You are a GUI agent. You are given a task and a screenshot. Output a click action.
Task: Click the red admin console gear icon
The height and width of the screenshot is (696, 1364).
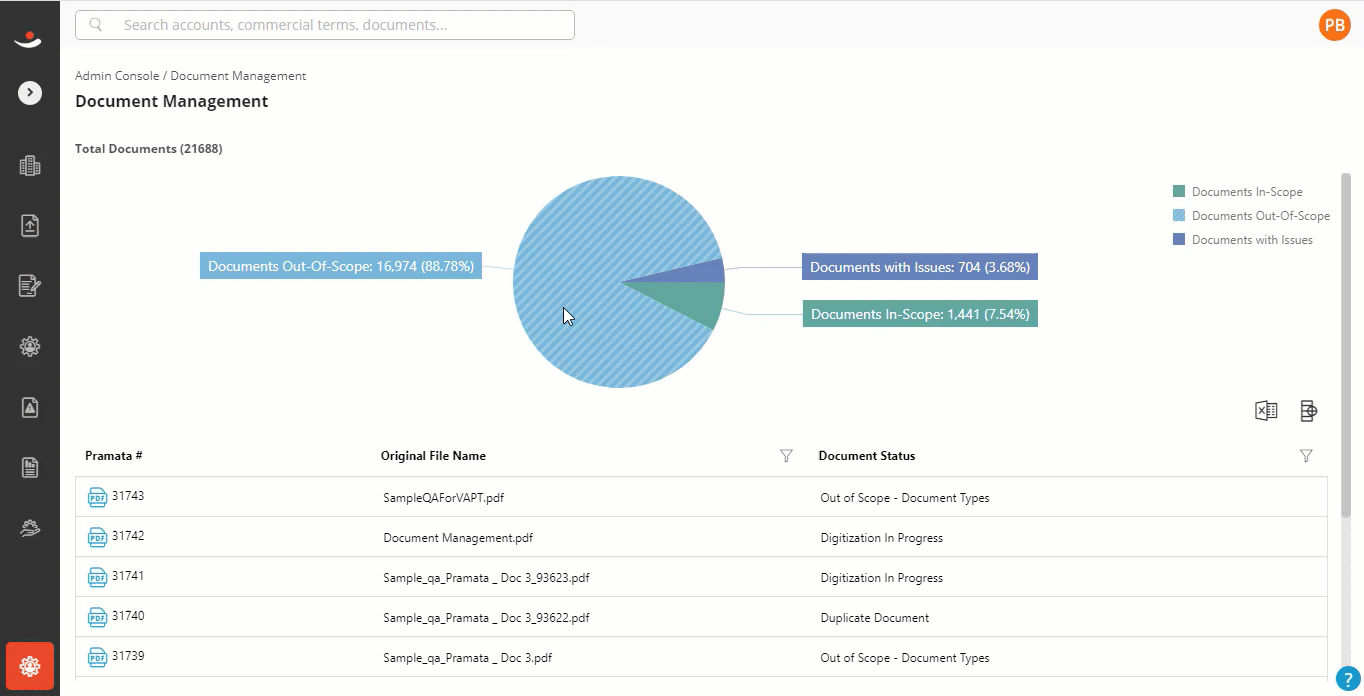point(30,666)
